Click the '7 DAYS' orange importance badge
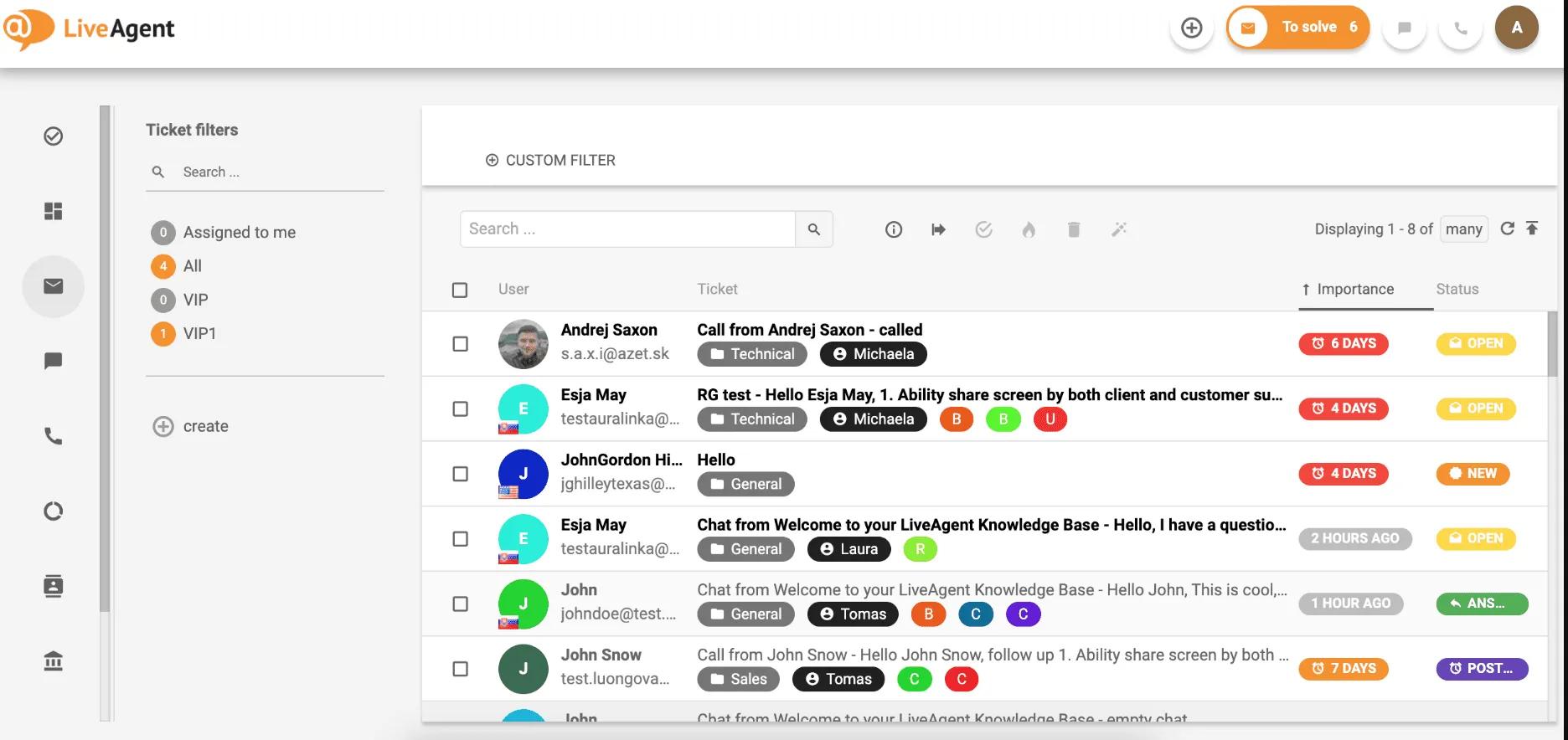The width and height of the screenshot is (1568, 740). point(1344,669)
